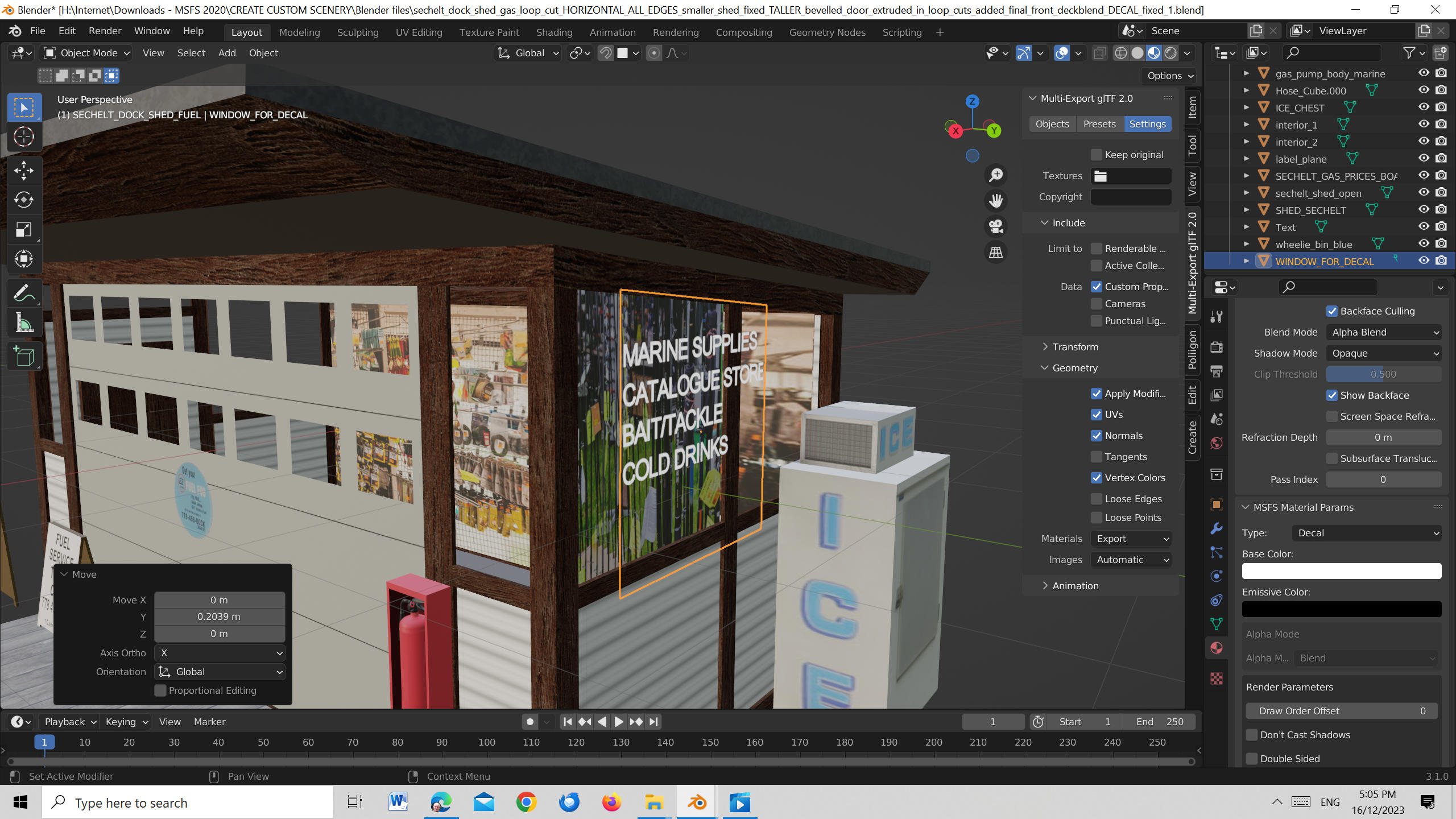Click the Play animation button

click(x=619, y=722)
